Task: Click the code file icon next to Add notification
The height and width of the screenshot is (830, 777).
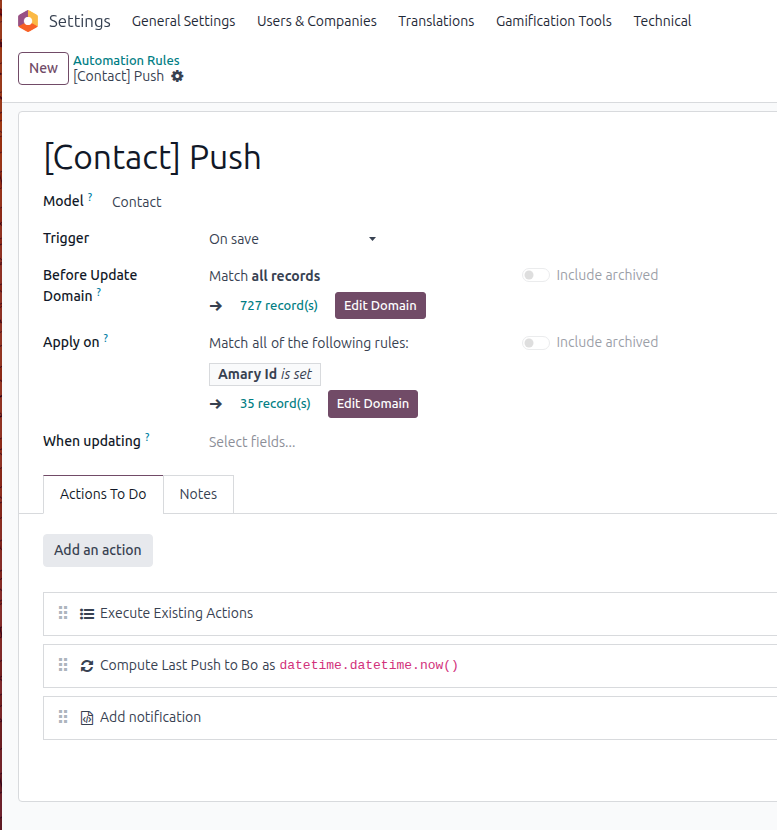Action: (87, 718)
